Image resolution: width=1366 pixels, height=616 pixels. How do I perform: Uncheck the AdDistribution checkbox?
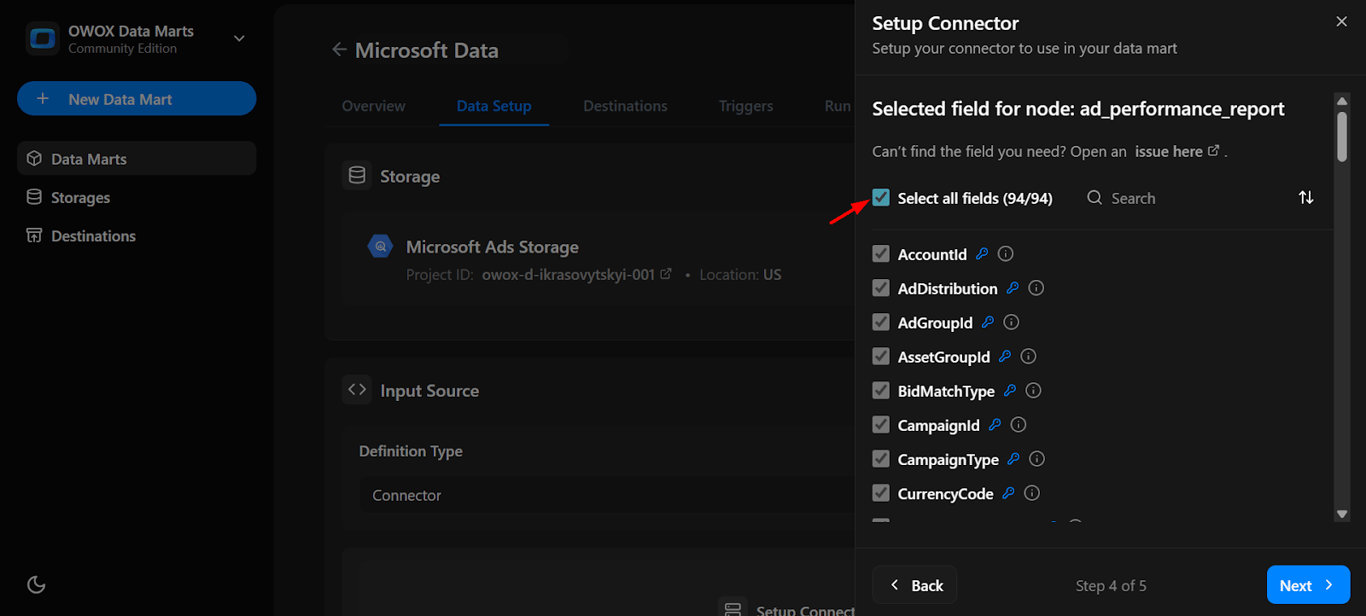pyautogui.click(x=881, y=288)
